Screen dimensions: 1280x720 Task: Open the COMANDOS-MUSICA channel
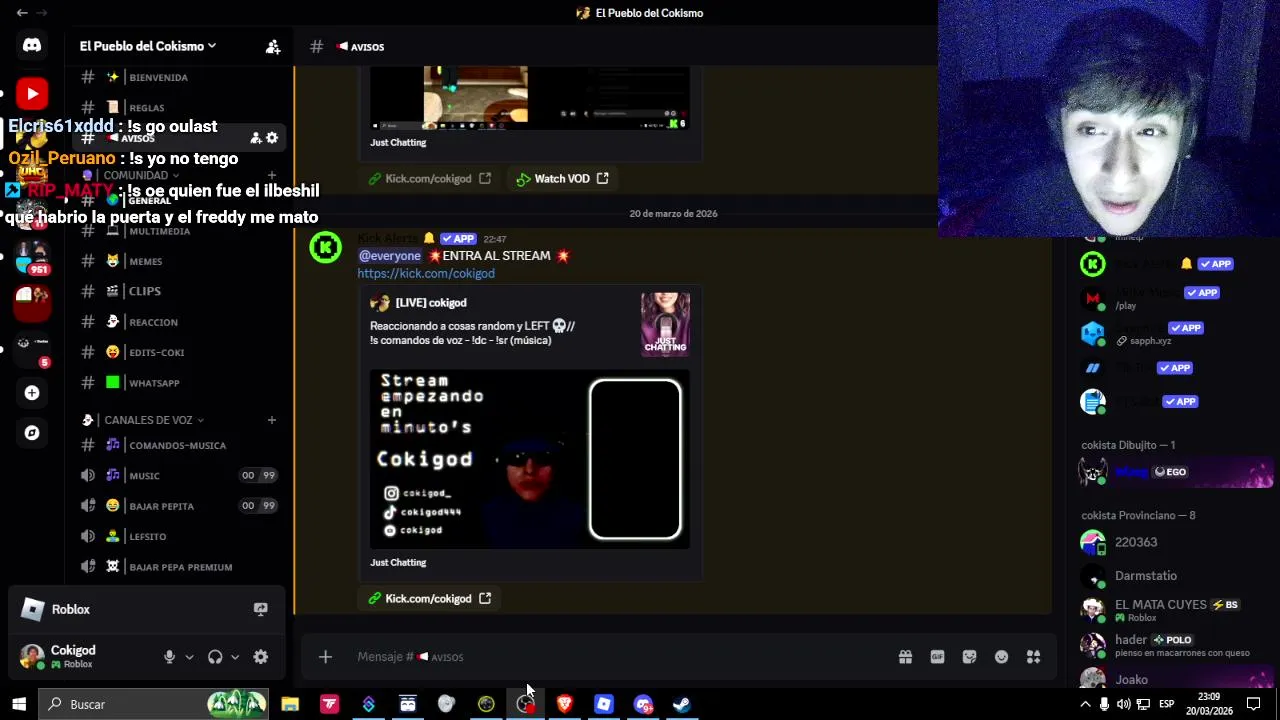[180, 445]
